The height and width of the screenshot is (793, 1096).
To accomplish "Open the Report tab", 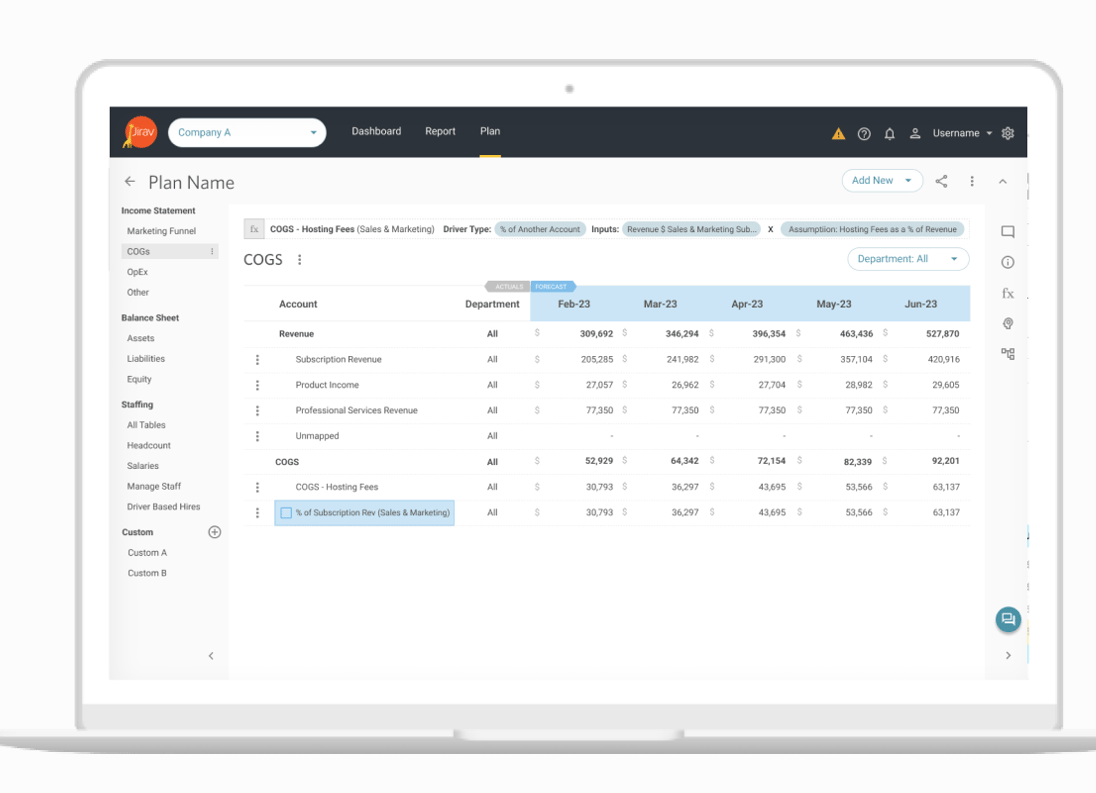I will click(440, 131).
